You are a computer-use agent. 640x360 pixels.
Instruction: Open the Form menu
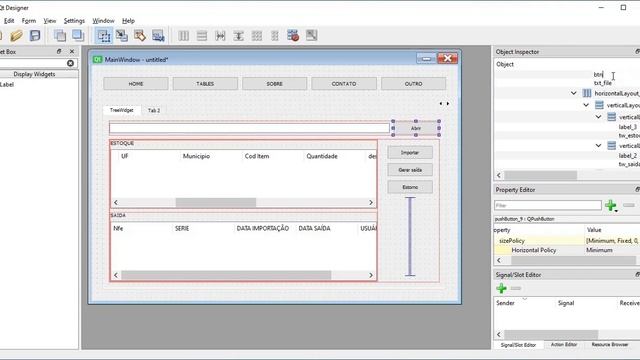click(x=29, y=20)
